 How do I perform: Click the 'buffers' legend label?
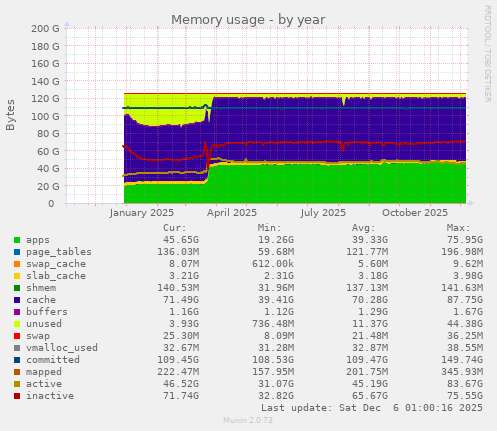click(47, 312)
